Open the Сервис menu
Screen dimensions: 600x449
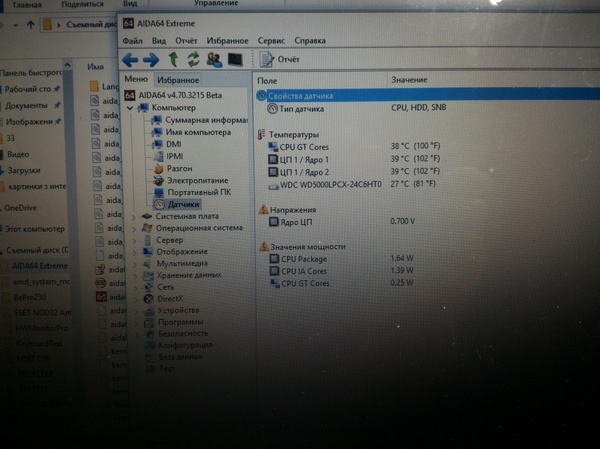270,41
